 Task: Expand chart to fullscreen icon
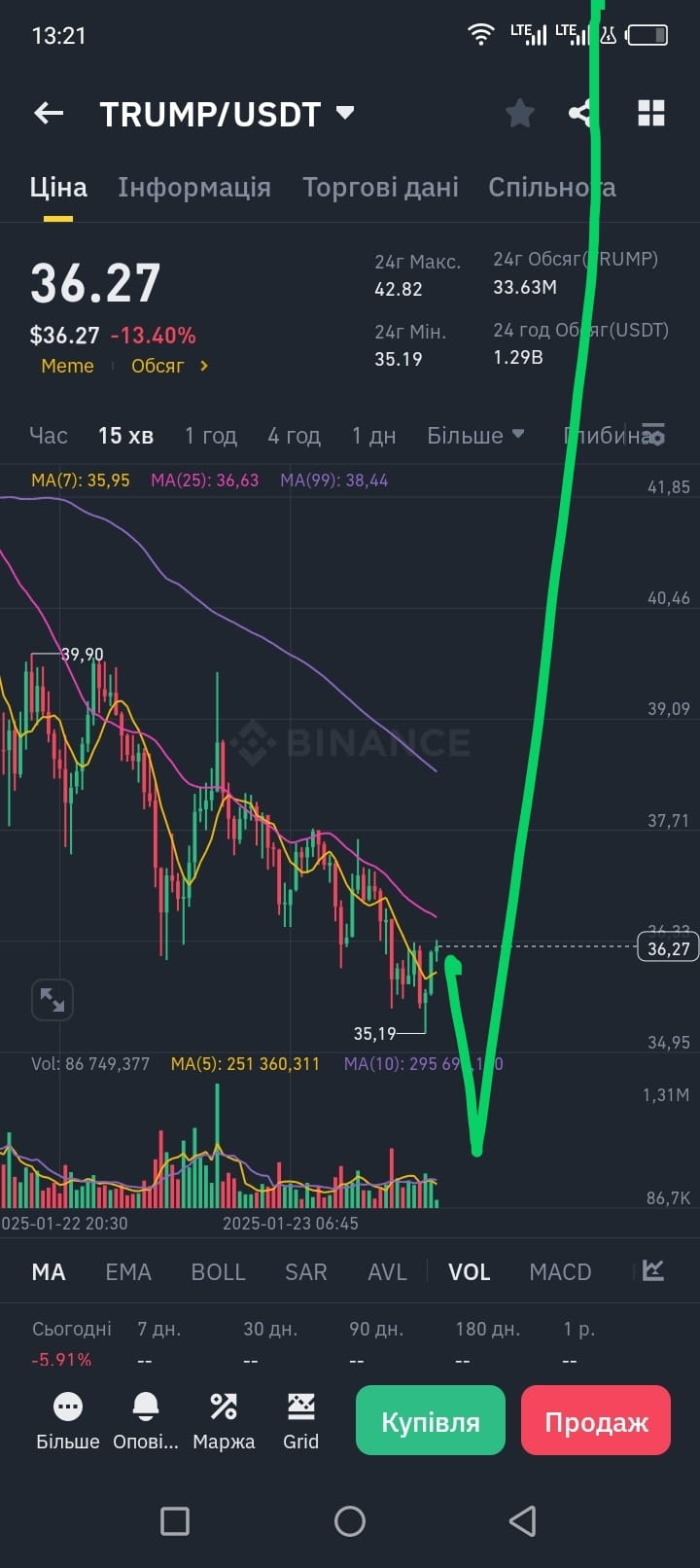tap(52, 999)
